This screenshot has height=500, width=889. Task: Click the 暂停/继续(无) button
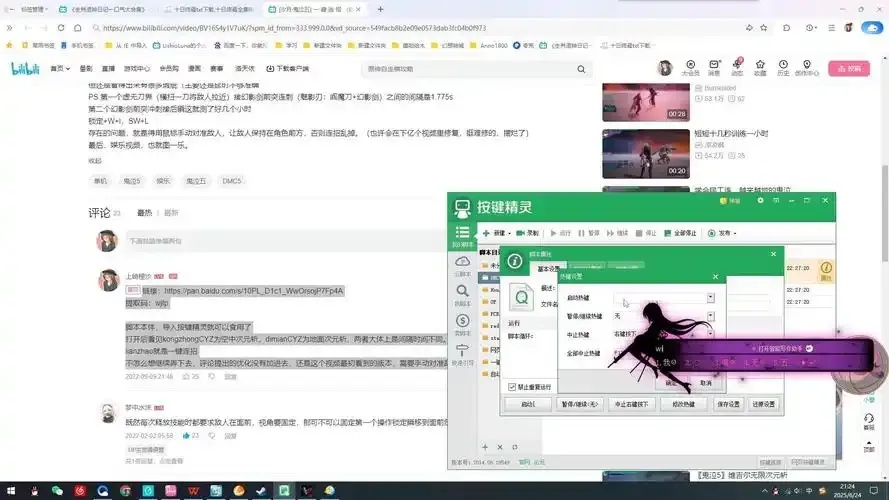click(x=579, y=404)
